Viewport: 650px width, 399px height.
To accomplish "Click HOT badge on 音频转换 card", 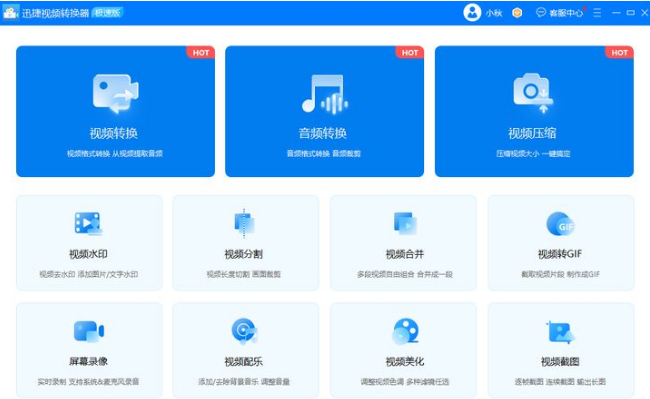I will [410, 53].
